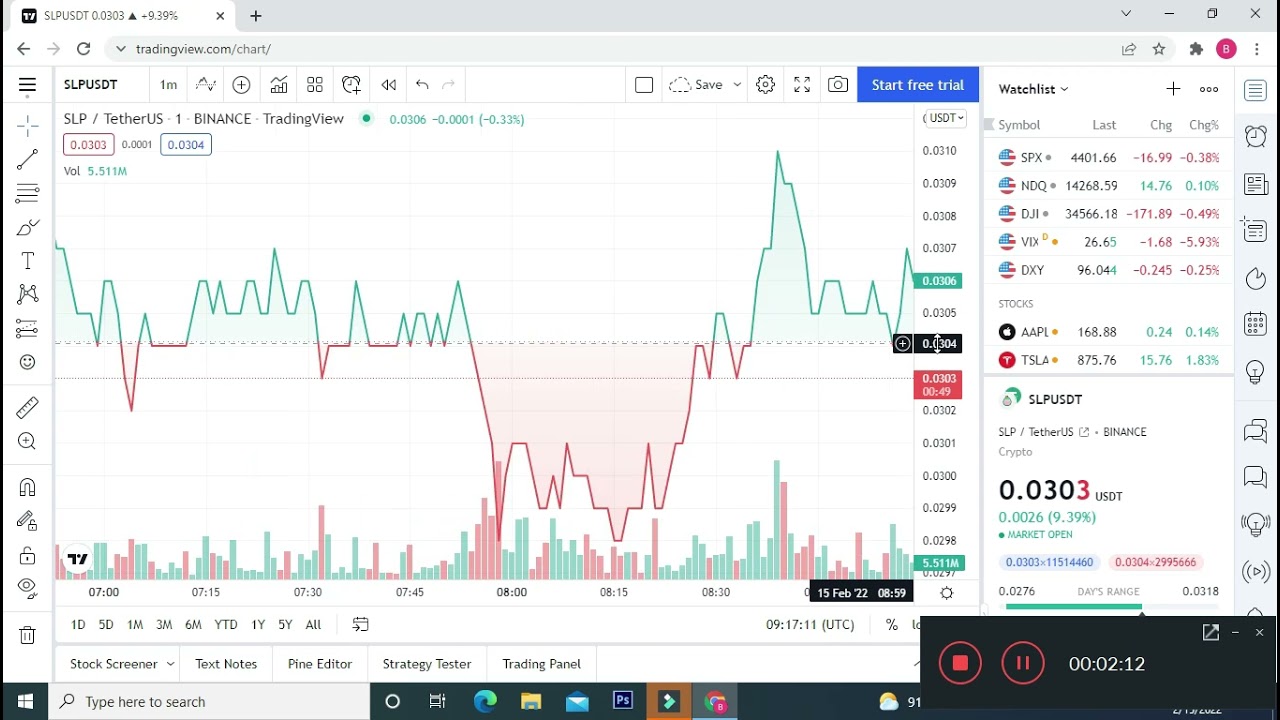
Task: Set chart range to 1D
Action: point(78,625)
